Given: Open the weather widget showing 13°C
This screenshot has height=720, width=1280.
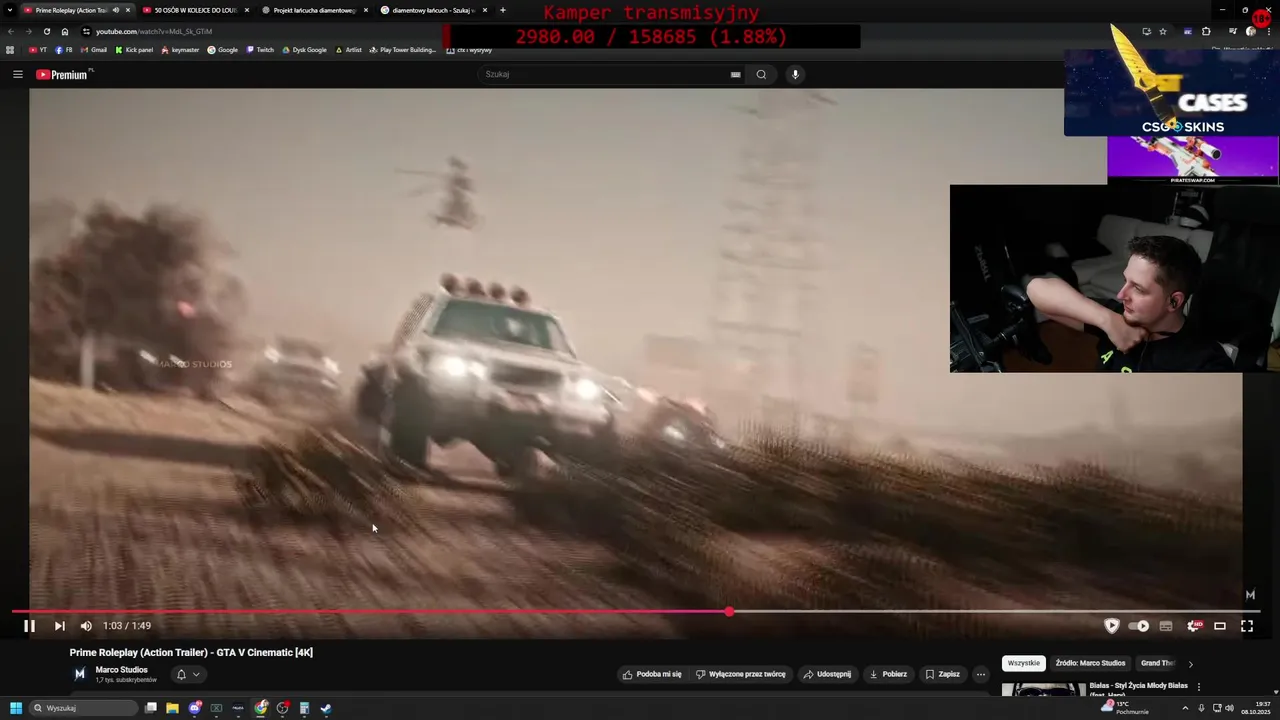Looking at the screenshot, I should (x=1125, y=708).
